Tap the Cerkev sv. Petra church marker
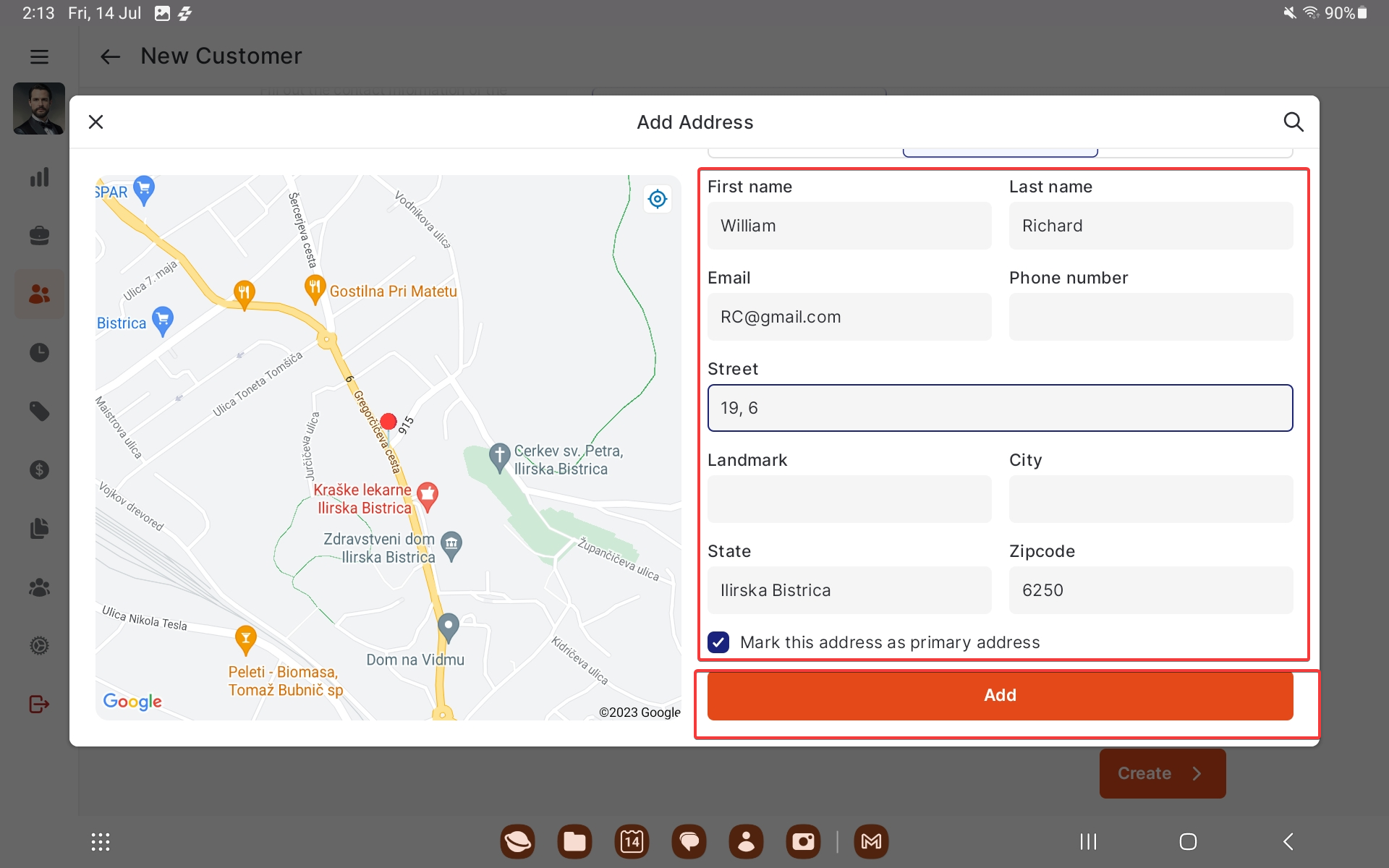 499,456
